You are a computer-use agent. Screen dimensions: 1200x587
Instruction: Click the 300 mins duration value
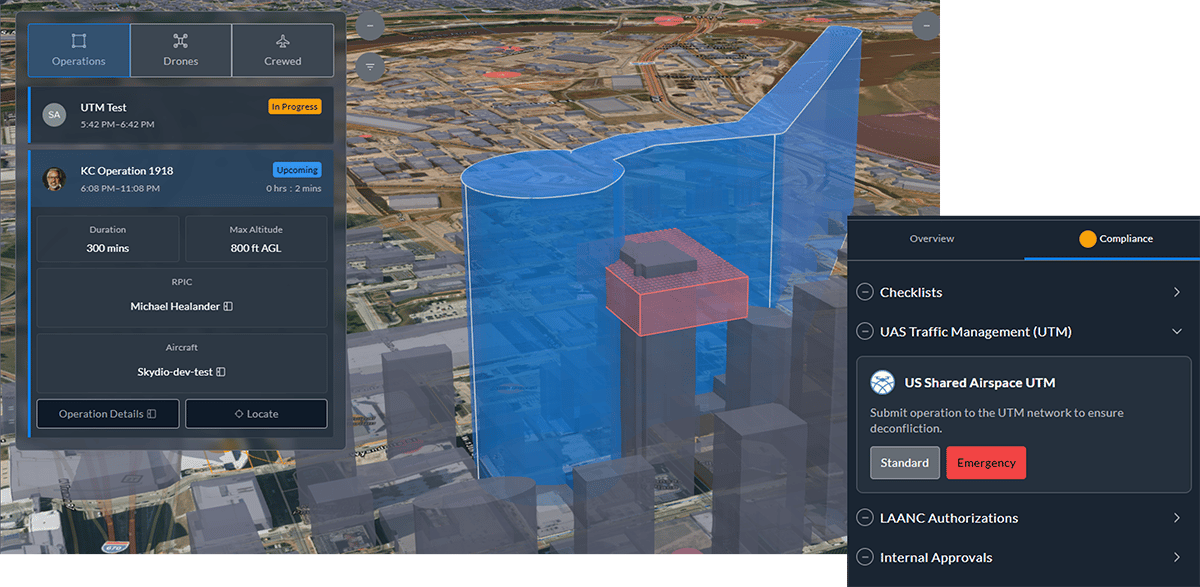[108, 248]
